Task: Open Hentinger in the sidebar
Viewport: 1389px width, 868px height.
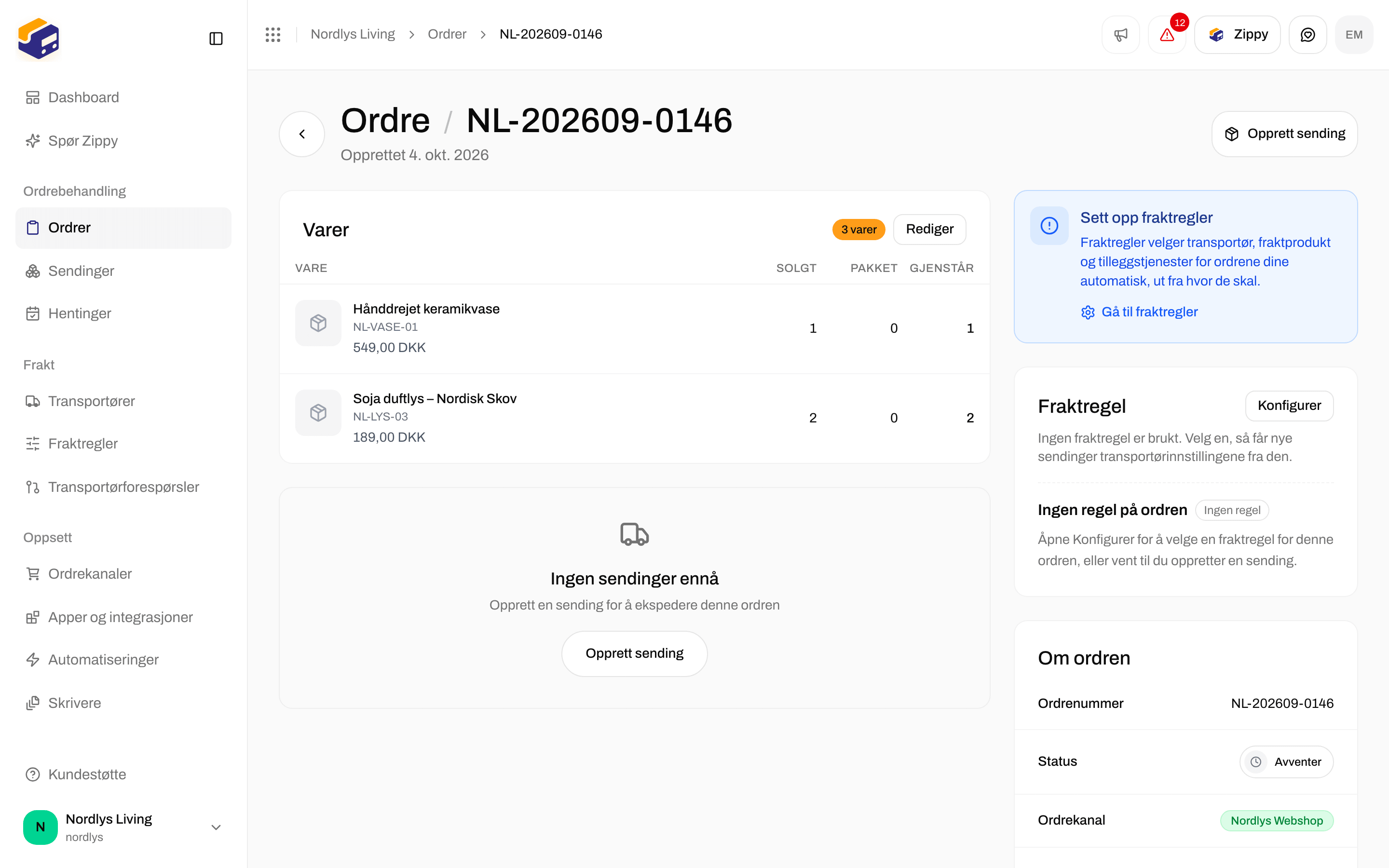Action: 123,313
